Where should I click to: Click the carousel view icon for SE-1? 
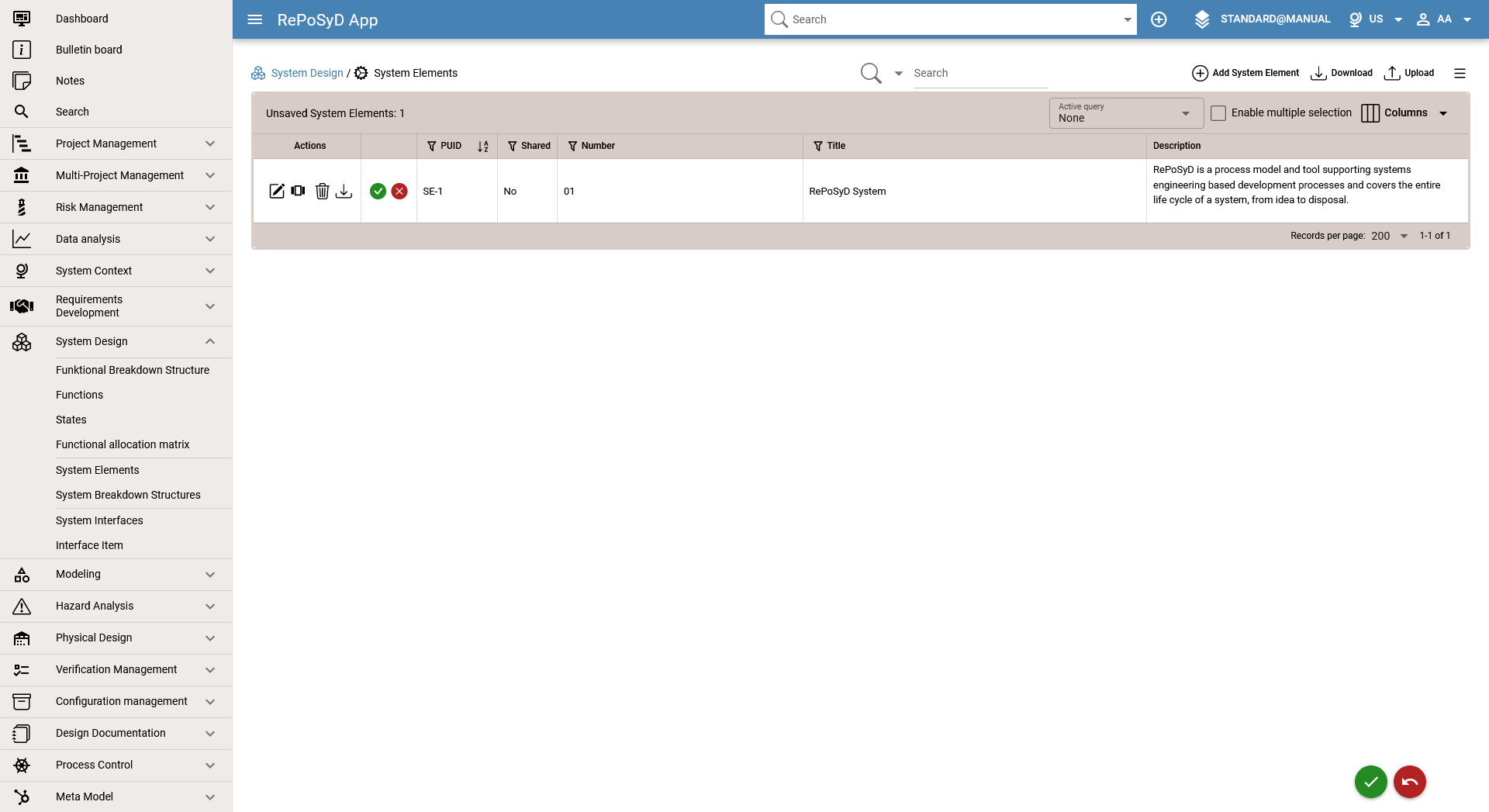tap(299, 191)
